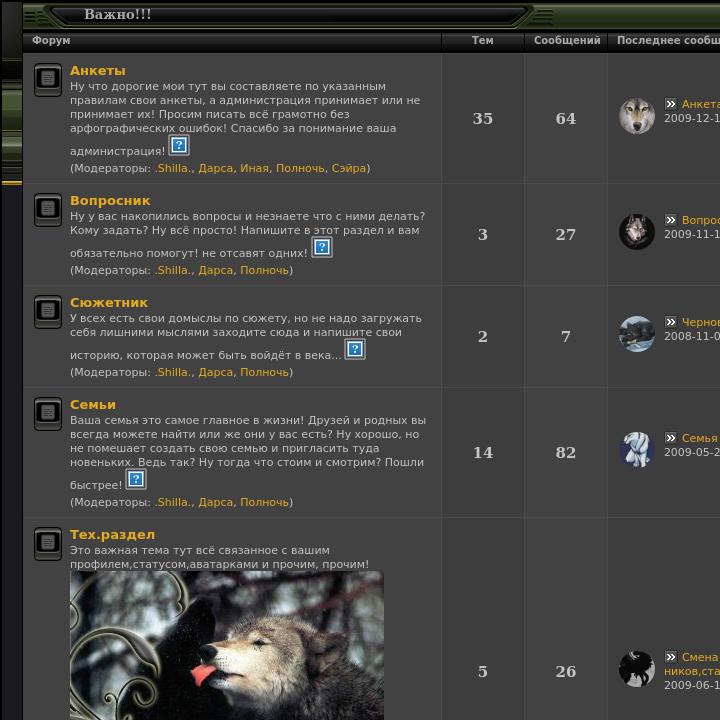Screen dimensions: 720x720
Task: Click the blue question-mark icon in Семьи description
Action: [136, 479]
